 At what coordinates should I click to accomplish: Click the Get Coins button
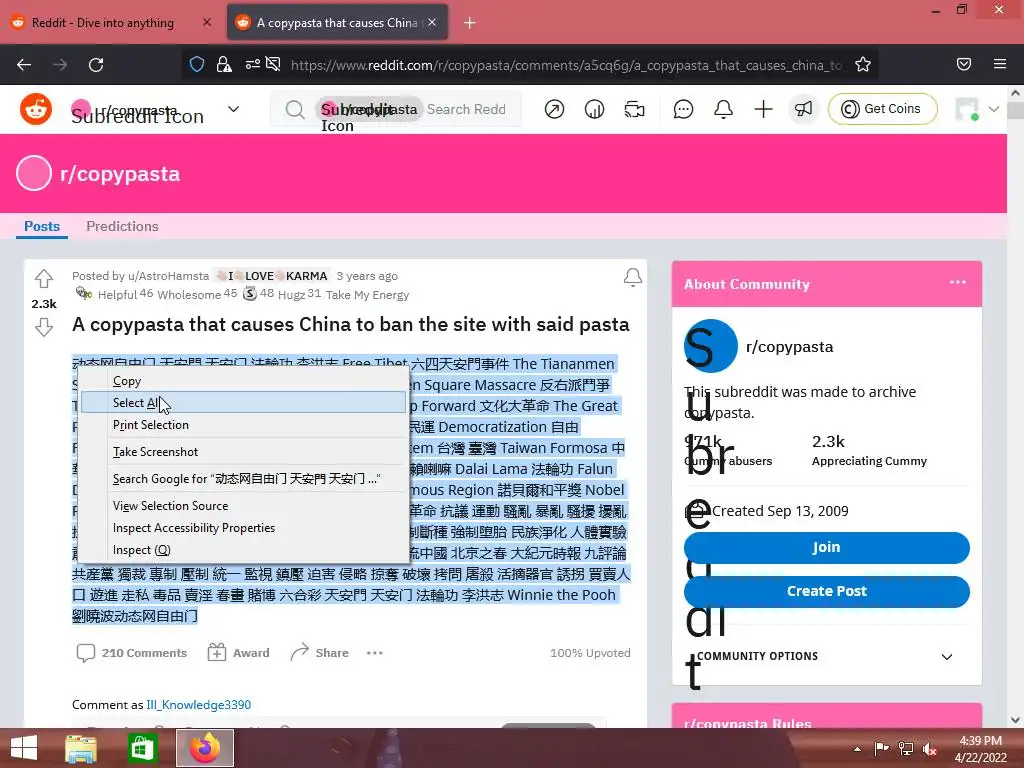click(x=882, y=109)
